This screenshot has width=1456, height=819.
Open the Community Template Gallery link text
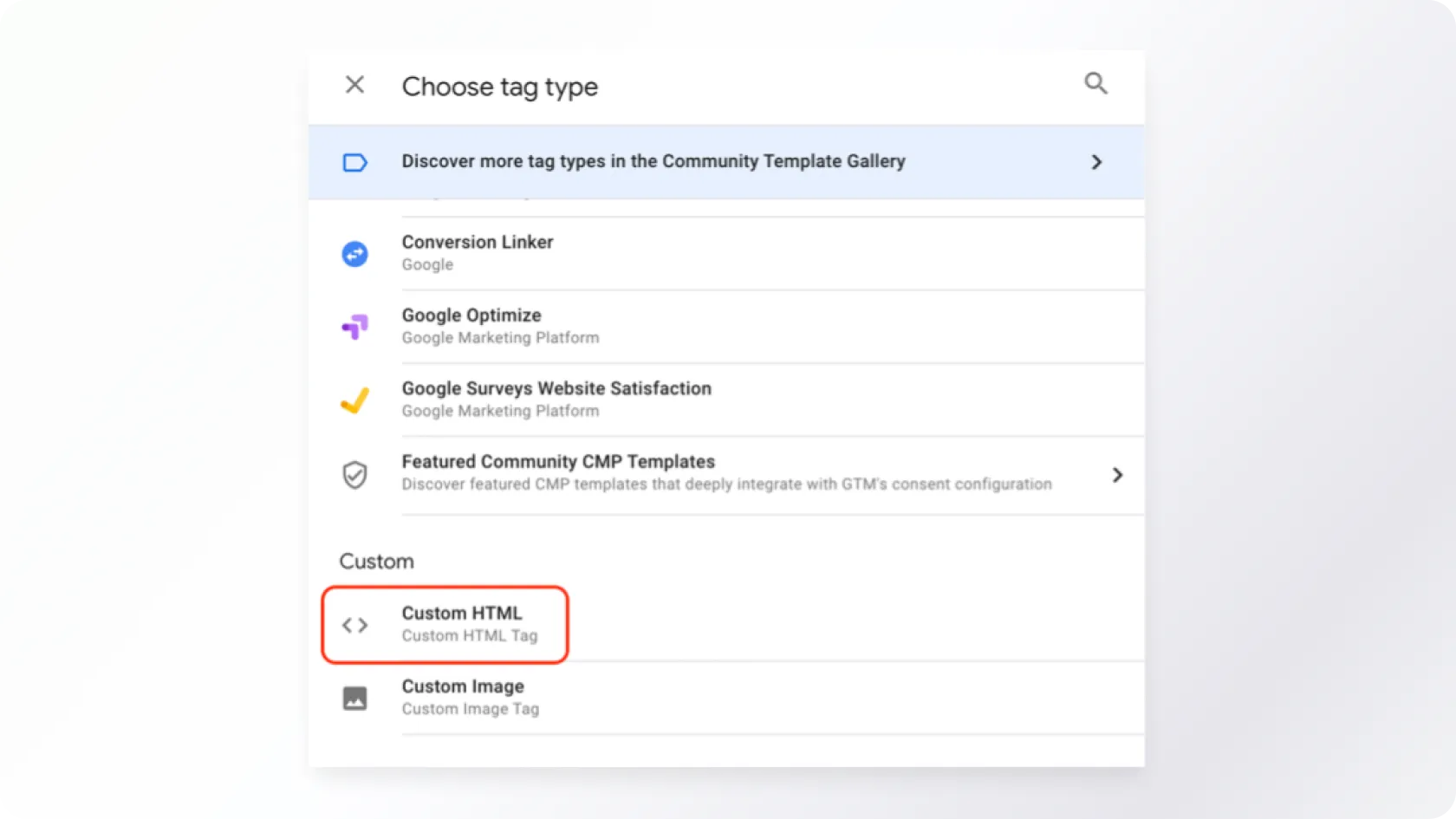(x=653, y=161)
